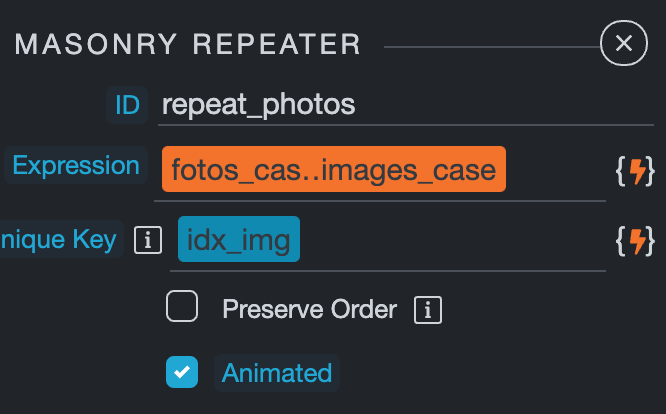This screenshot has height=414, width=666.
Task: Click the ID property label
Action: point(127,104)
